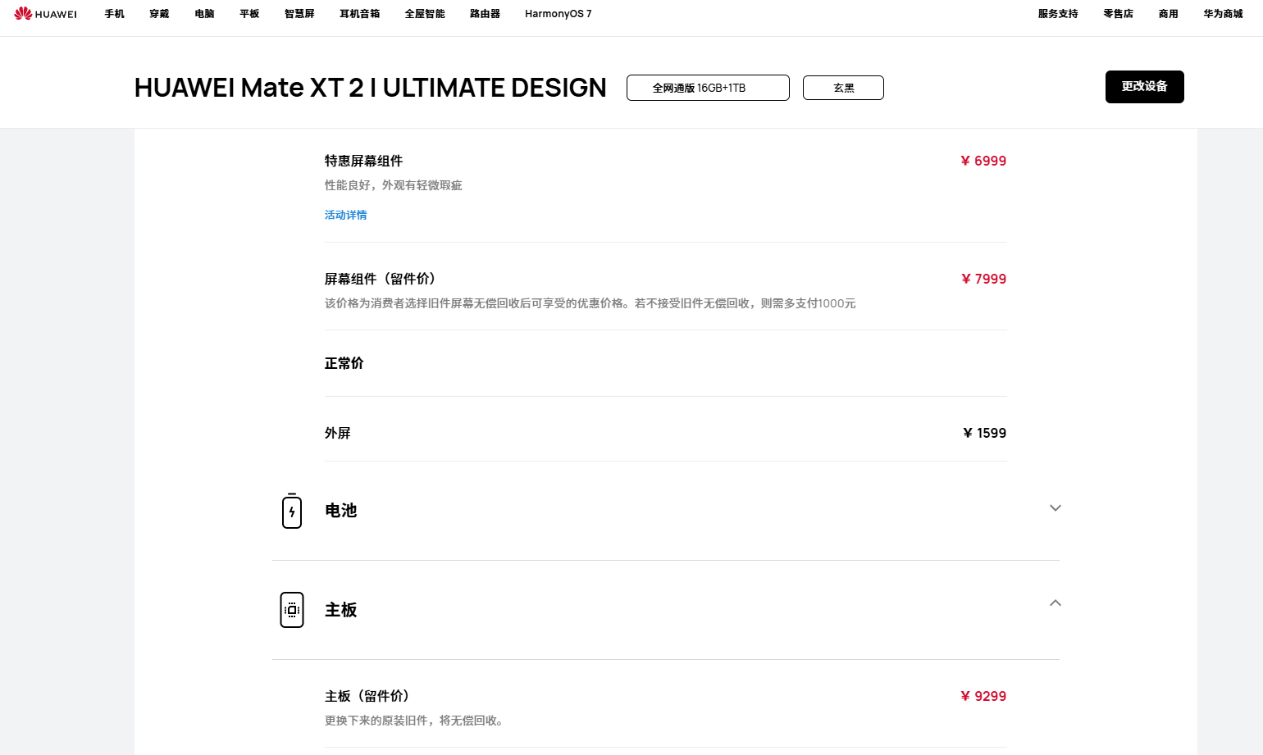Open the 耳机音箱 menu
This screenshot has width=1263, height=755.
point(360,14)
